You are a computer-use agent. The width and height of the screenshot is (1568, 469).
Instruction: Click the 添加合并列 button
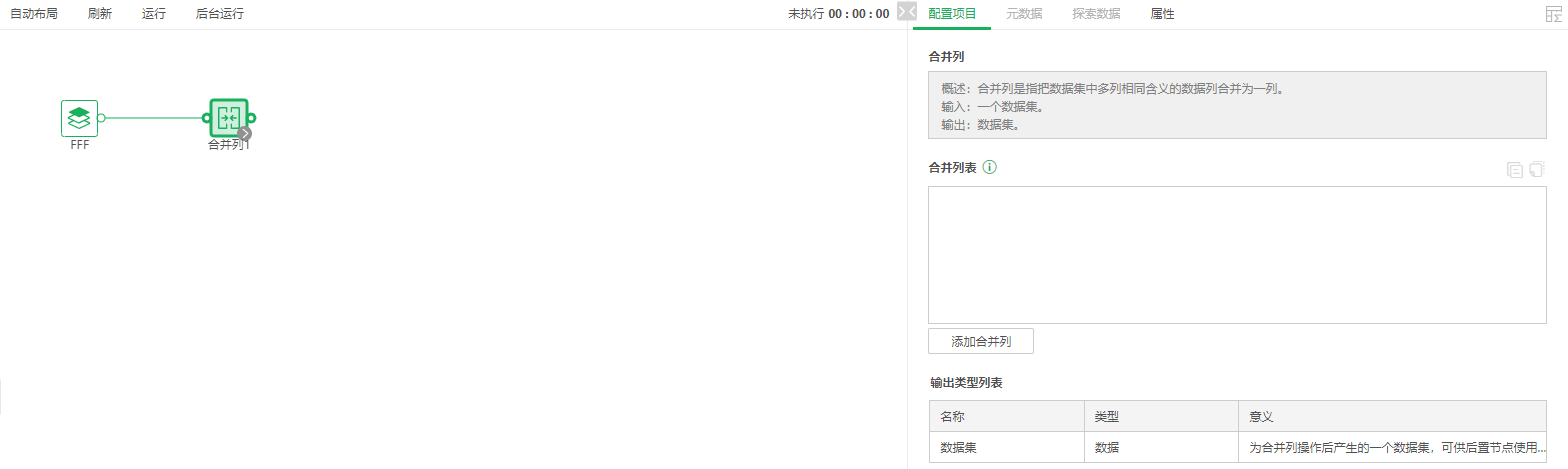(981, 341)
